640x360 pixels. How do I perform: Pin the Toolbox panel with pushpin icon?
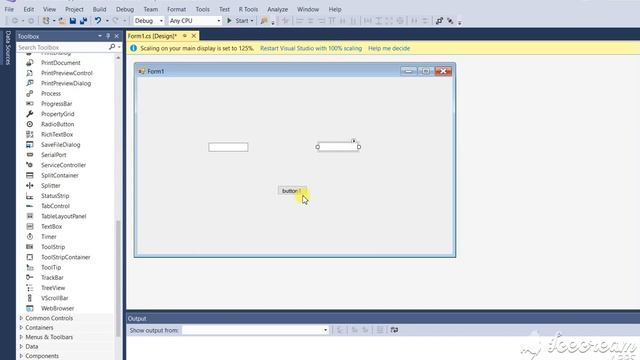108,36
